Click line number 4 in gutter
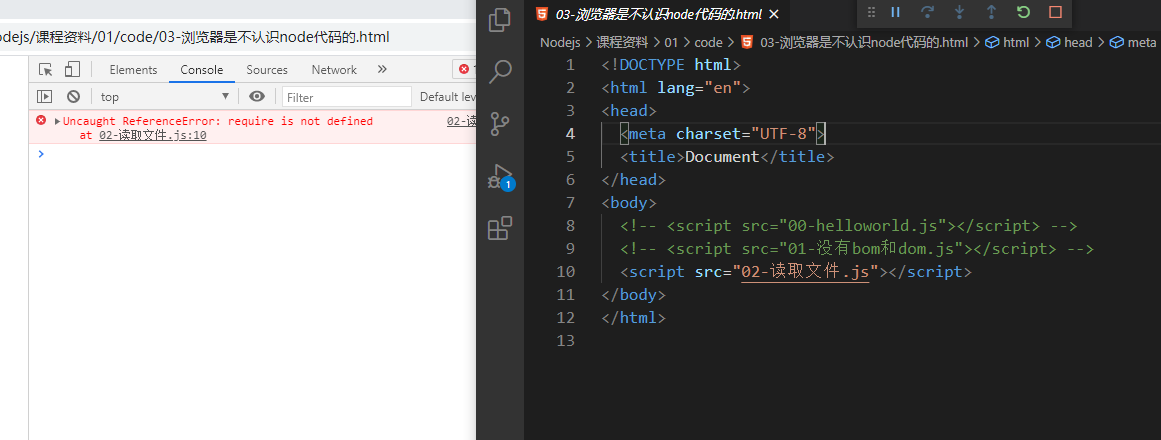Image resolution: width=1161 pixels, height=440 pixels. [x=569, y=134]
